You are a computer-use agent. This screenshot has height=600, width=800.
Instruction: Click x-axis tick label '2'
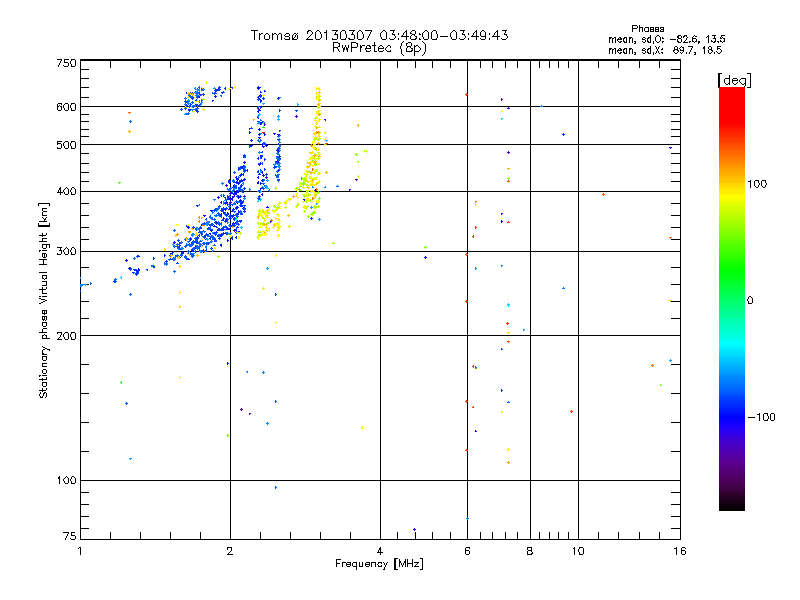point(230,551)
